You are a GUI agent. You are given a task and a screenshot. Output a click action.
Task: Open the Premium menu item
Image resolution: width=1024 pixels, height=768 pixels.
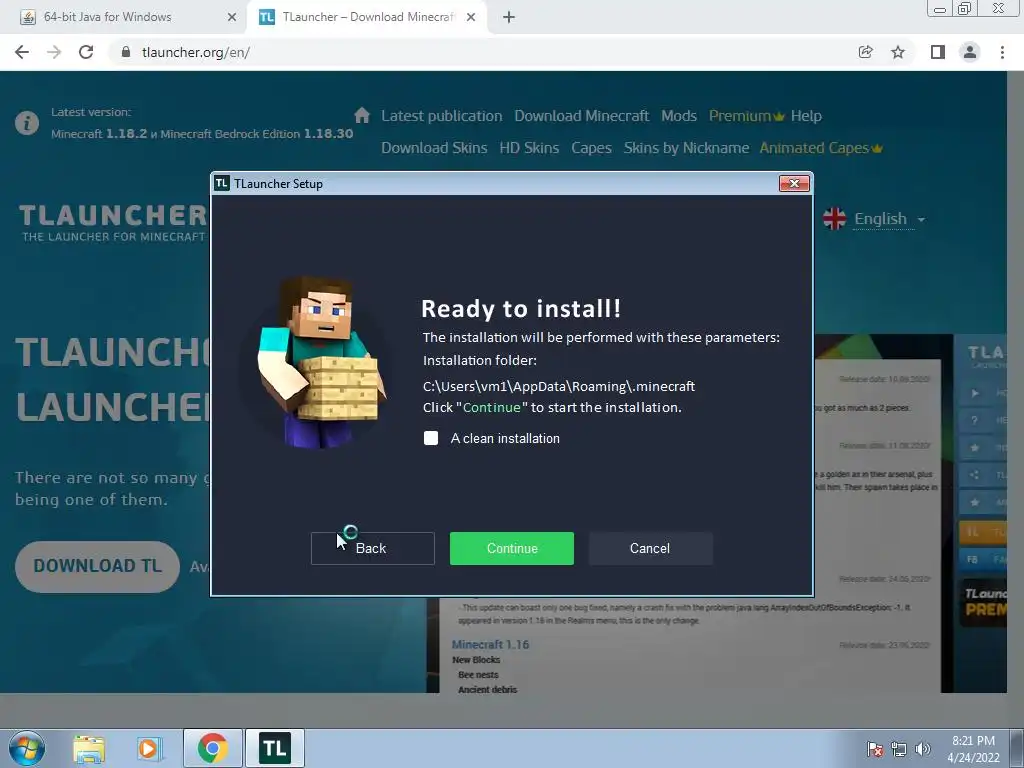coord(746,116)
